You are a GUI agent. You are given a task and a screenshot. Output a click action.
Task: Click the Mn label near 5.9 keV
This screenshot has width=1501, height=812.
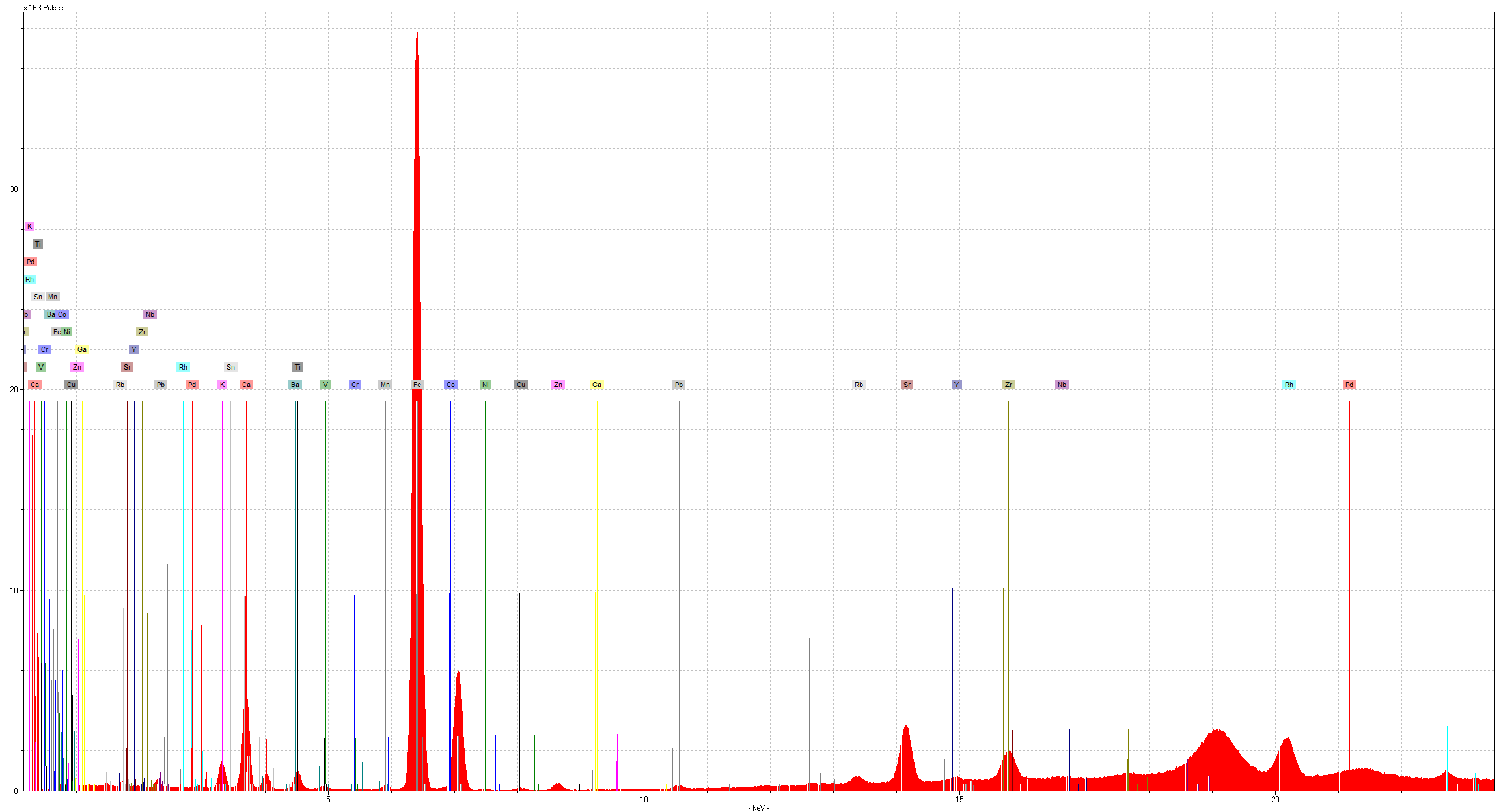click(385, 385)
